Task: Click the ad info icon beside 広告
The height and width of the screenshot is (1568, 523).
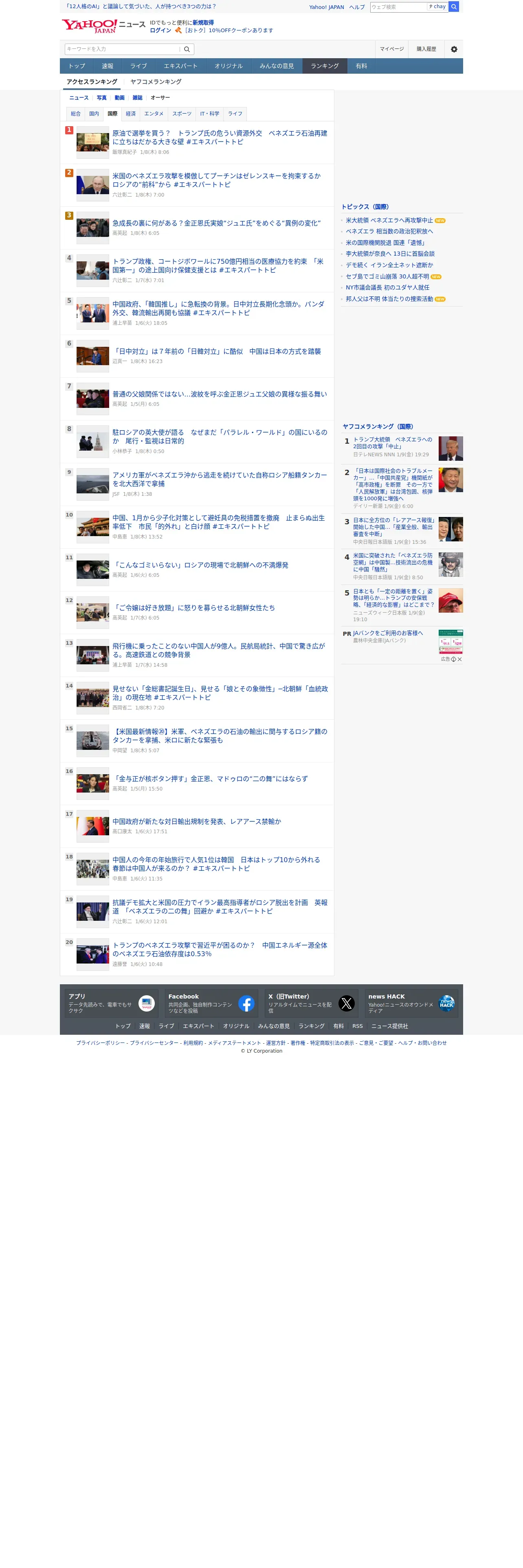Action: click(453, 659)
